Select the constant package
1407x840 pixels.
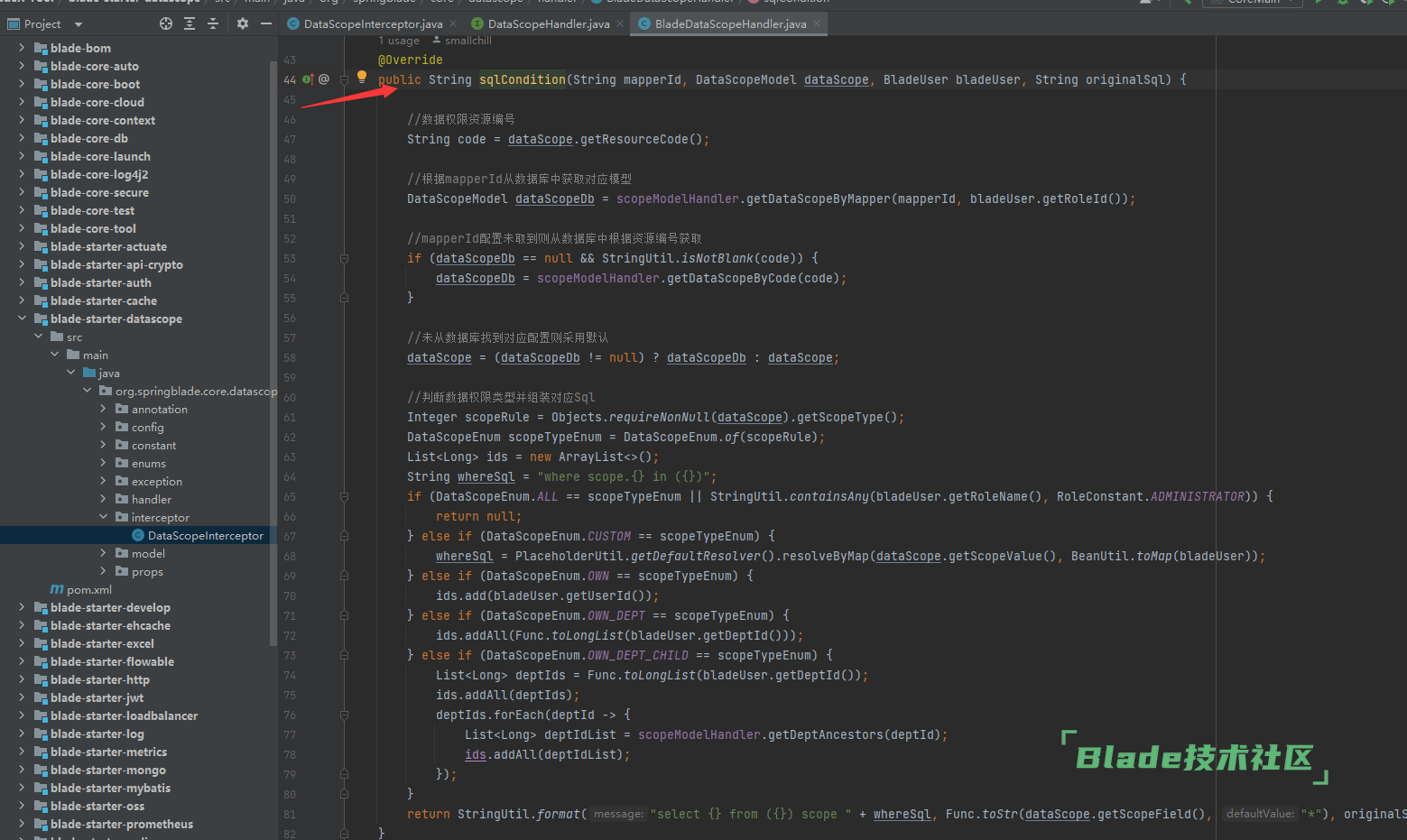153,445
